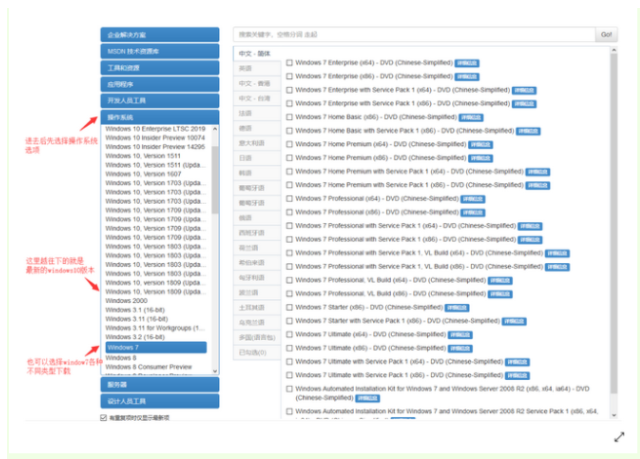Show 详细信息 for Windows 7 Professional (x86) DVD
The image size is (640, 459).
[x=473, y=213]
